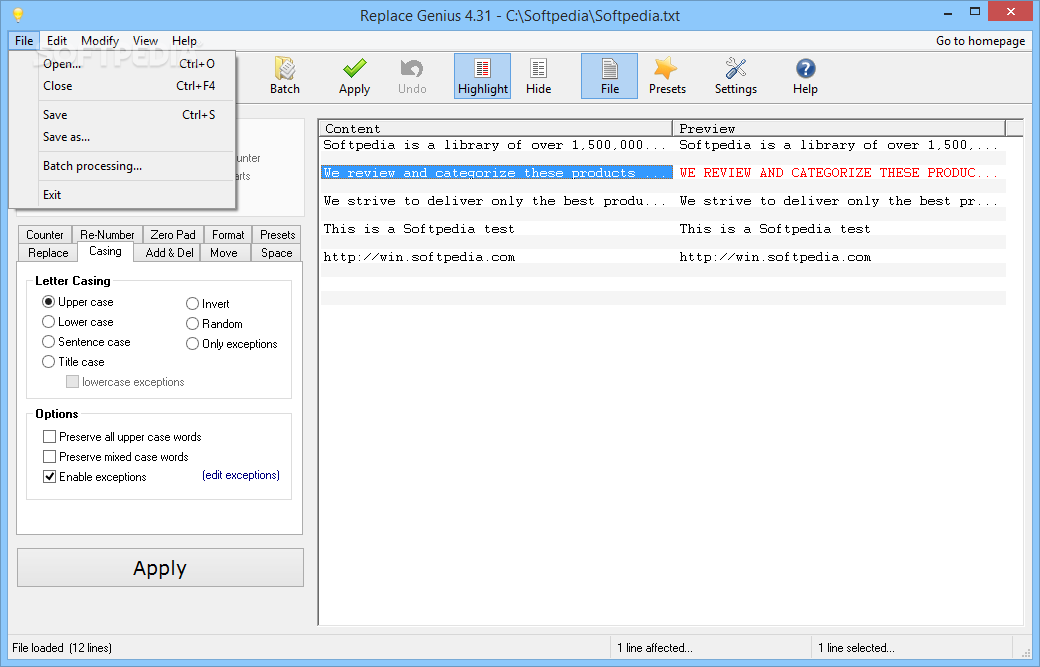Switch to the Presets tab
Image resolution: width=1040 pixels, height=667 pixels.
point(277,235)
